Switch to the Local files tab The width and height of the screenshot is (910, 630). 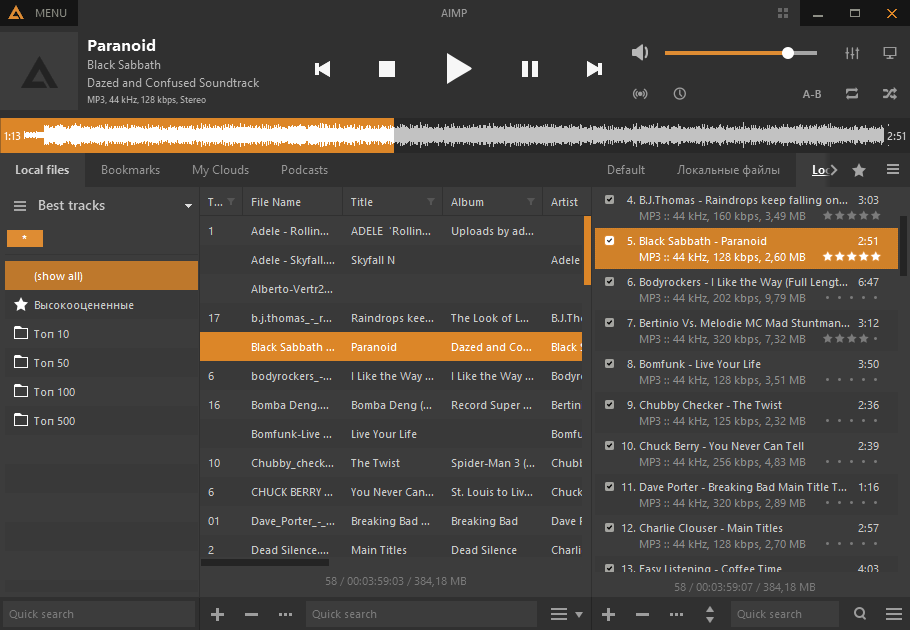click(42, 170)
